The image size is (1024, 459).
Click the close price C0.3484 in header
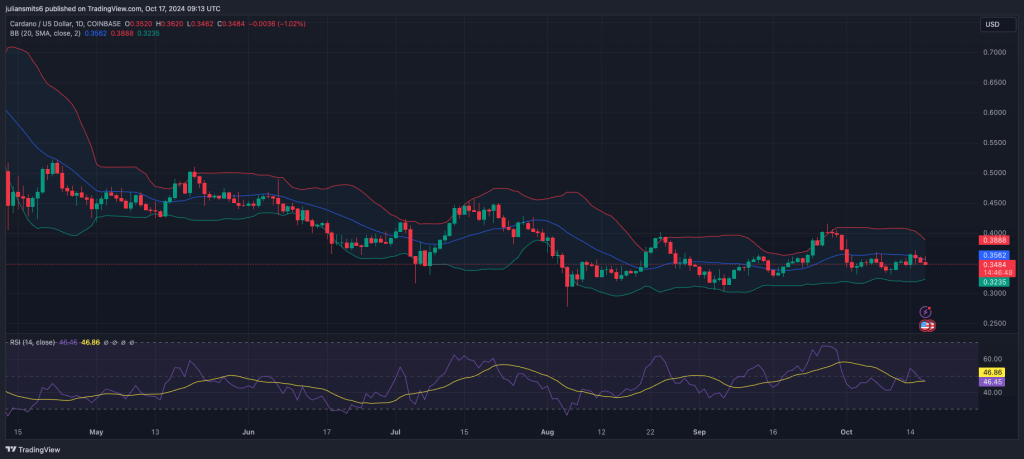click(x=231, y=24)
